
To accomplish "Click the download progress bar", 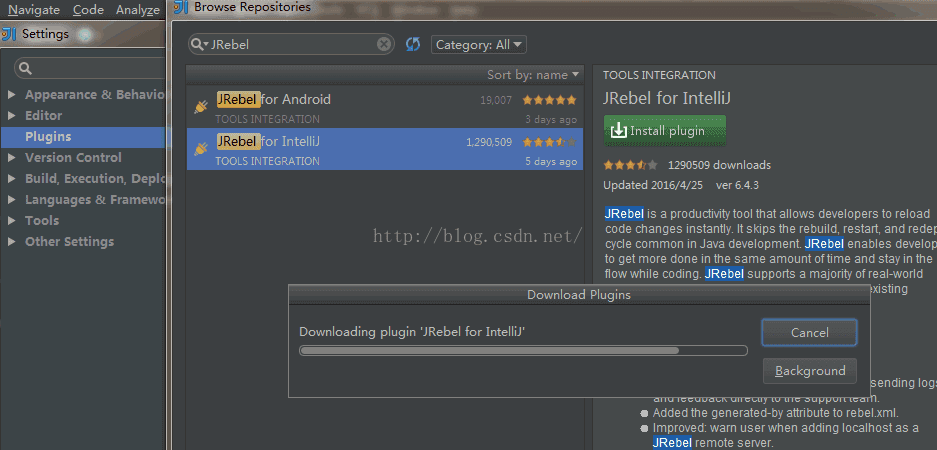I will [x=523, y=351].
